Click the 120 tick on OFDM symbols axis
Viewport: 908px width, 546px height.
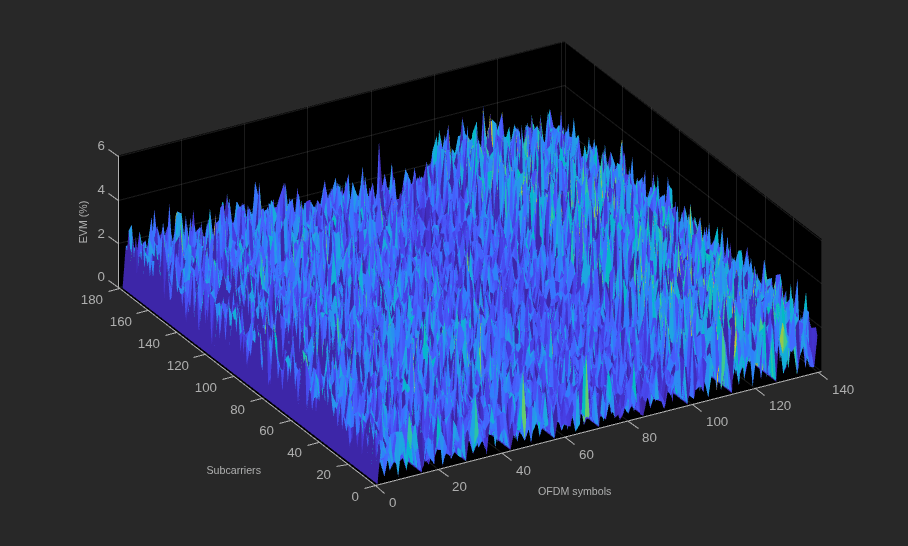click(779, 406)
